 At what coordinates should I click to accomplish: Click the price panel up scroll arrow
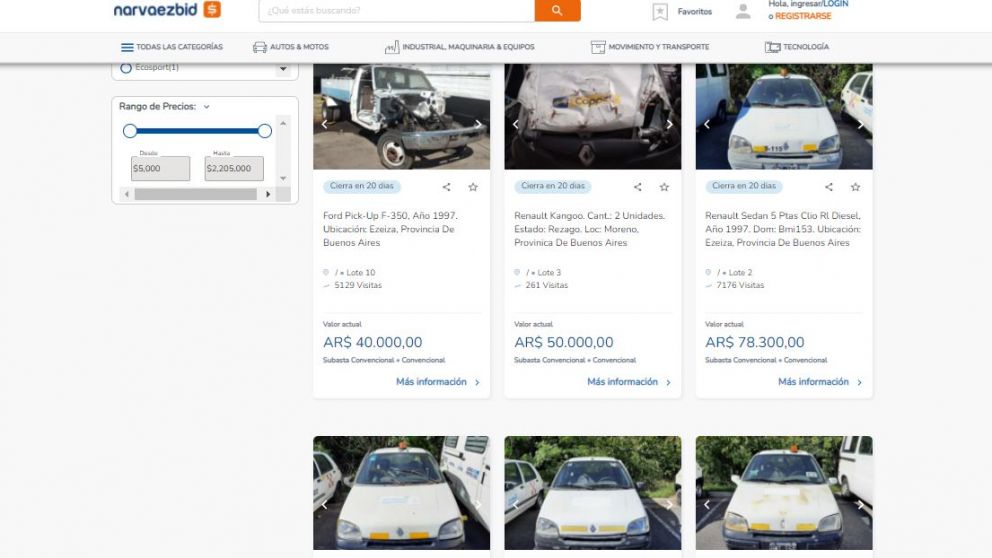283,123
